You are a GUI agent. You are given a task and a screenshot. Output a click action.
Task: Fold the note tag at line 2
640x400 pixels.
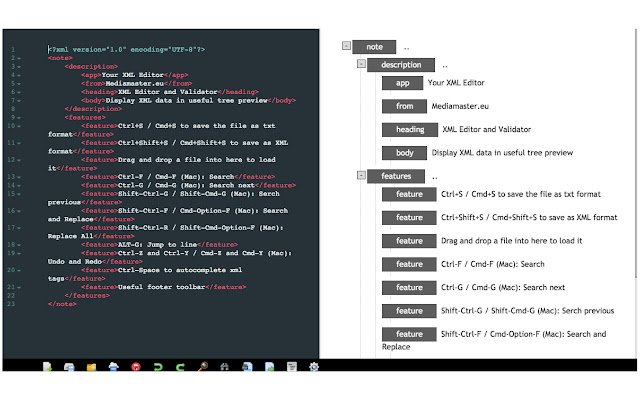[19, 58]
